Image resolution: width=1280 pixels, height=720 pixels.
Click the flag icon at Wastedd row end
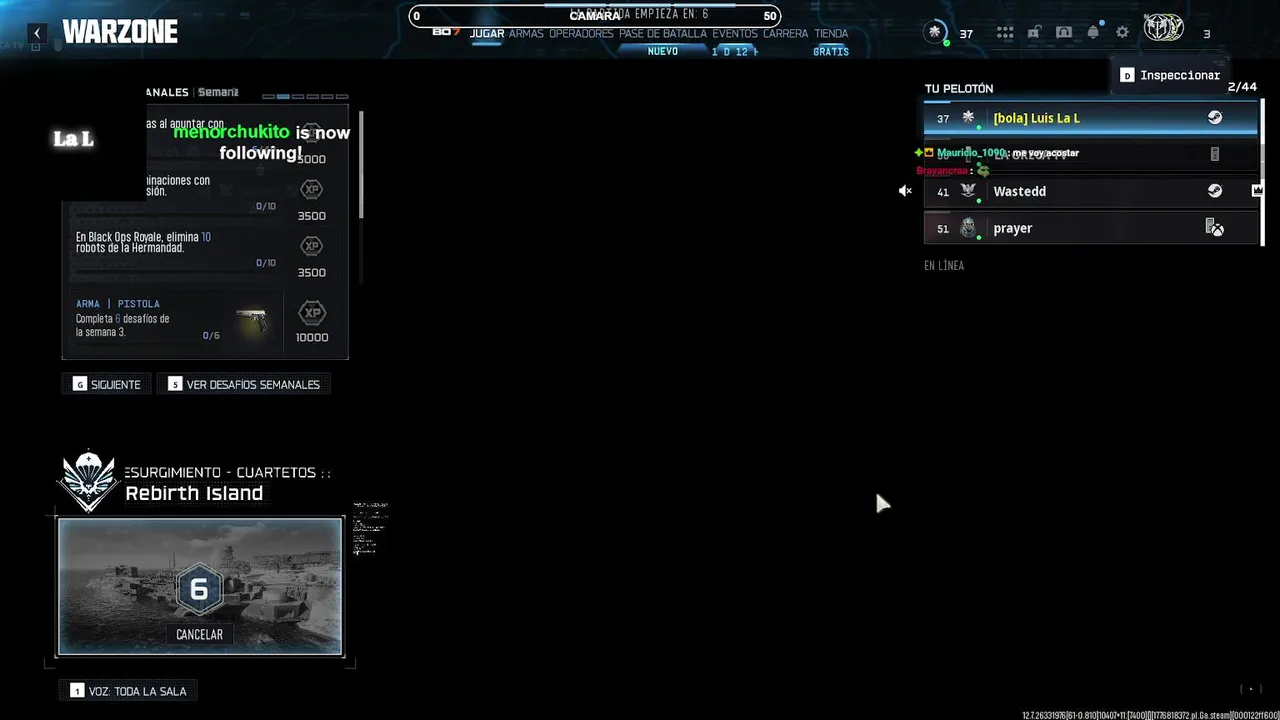[1257, 190]
